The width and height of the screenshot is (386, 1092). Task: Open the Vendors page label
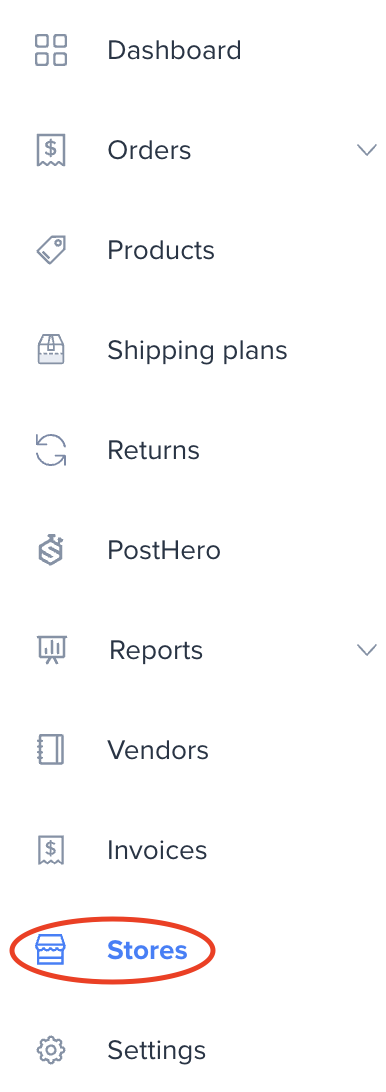point(158,750)
